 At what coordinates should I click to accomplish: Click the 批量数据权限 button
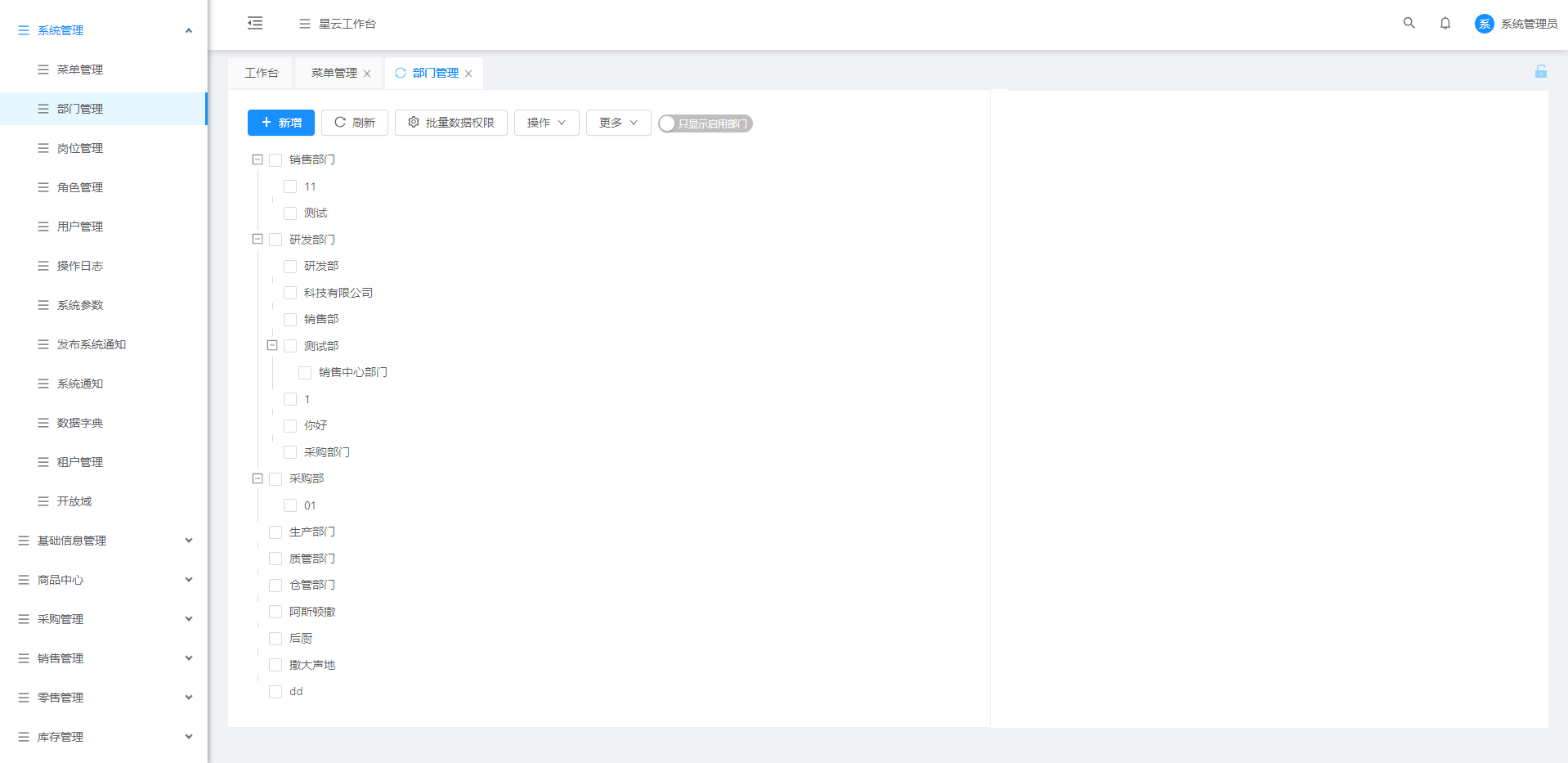451,123
